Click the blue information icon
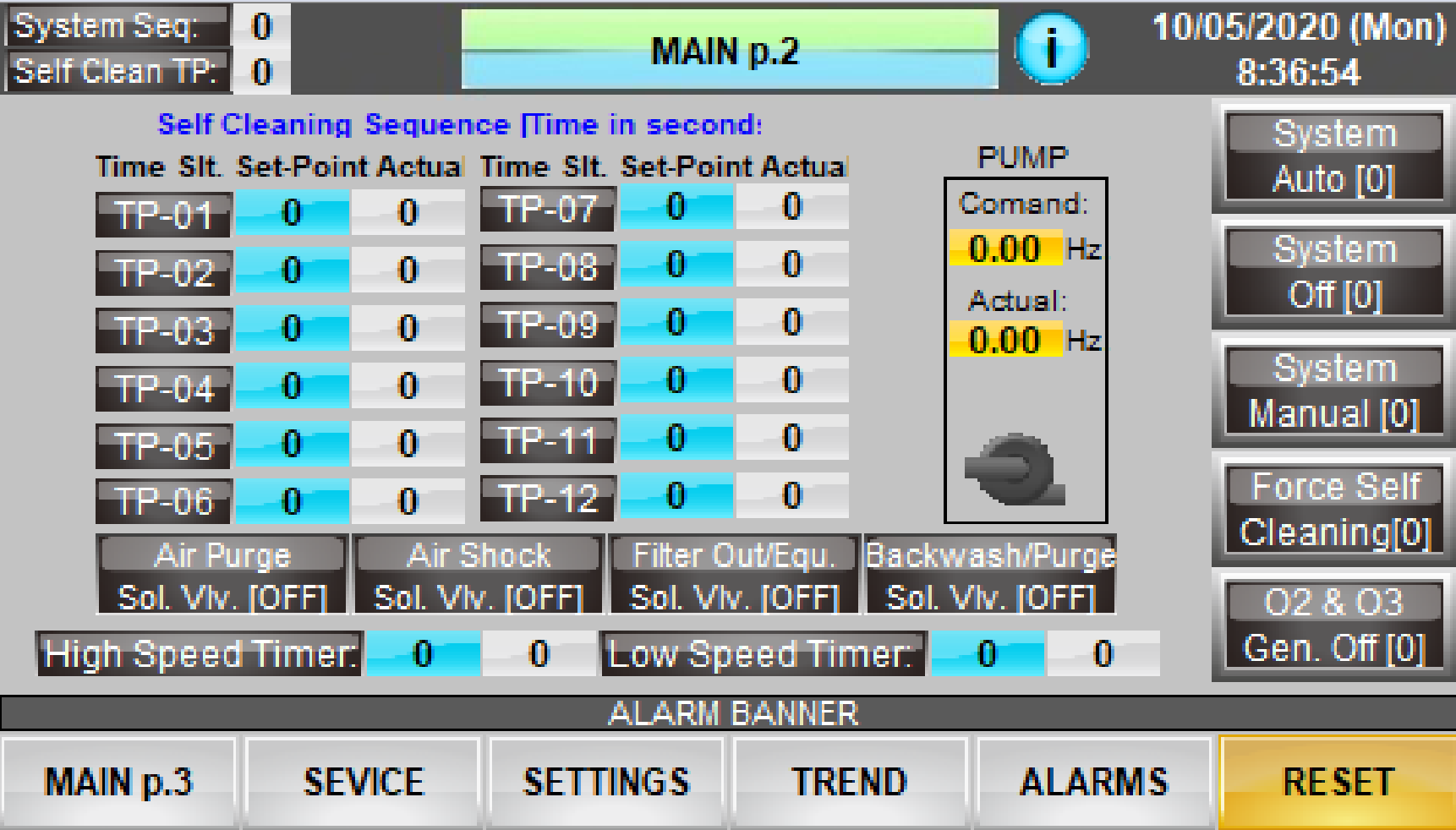The width and height of the screenshot is (1456, 830). coord(1050,48)
